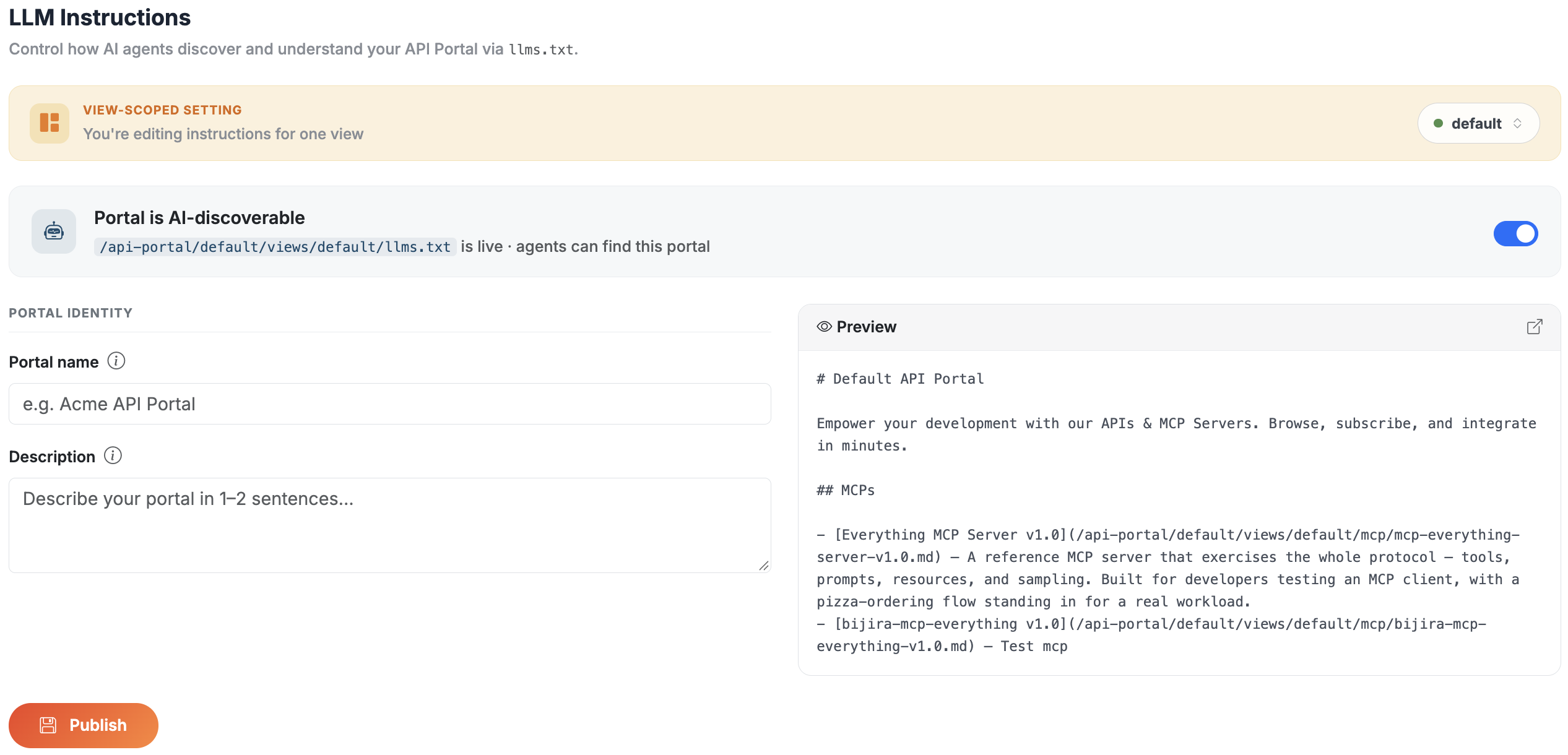This screenshot has height=755, width=1568.
Task: Click the 'bijira-mcp-everything v1.0' preview entry
Action: 1151,635
